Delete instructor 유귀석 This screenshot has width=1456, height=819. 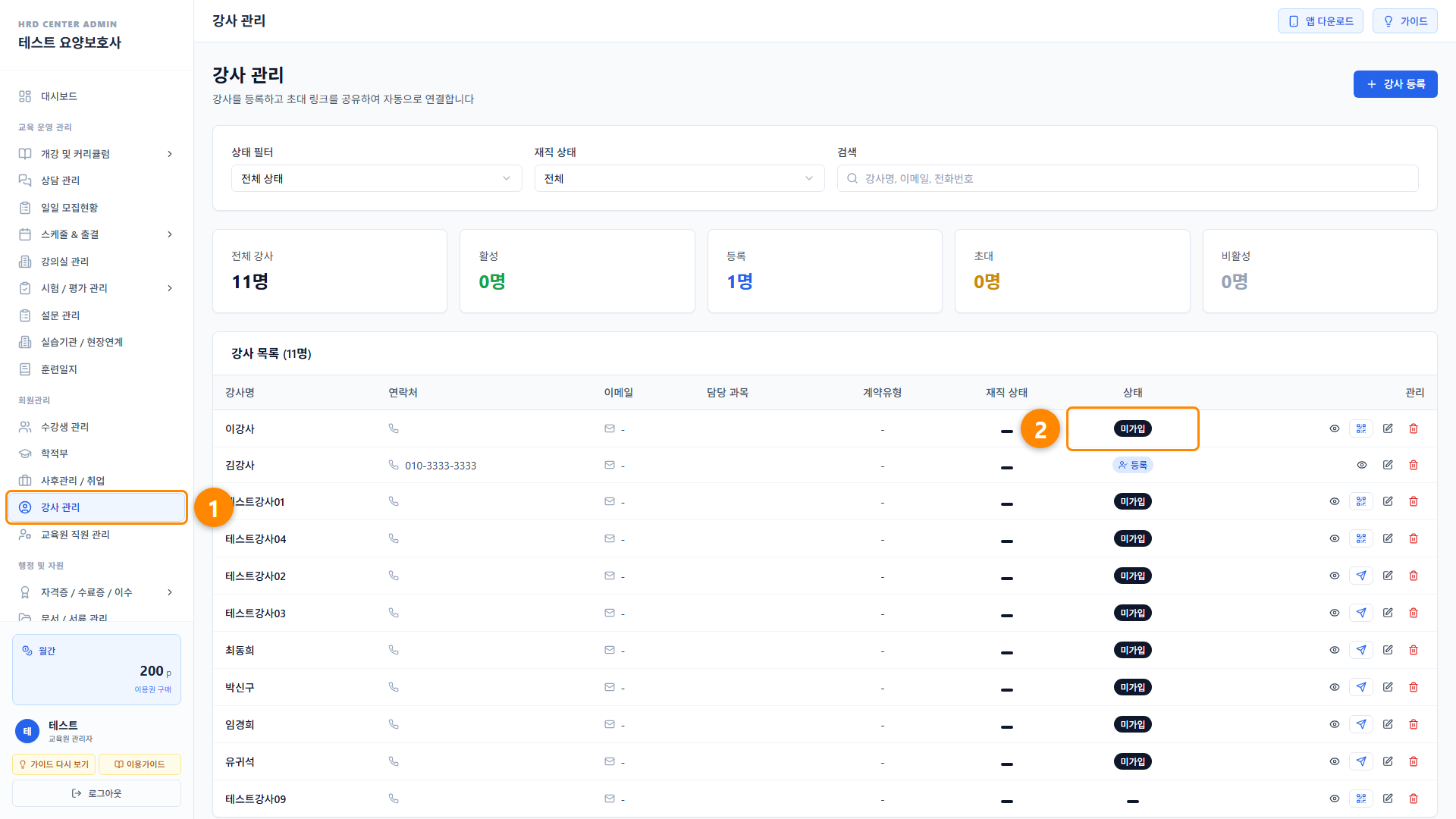click(1414, 761)
